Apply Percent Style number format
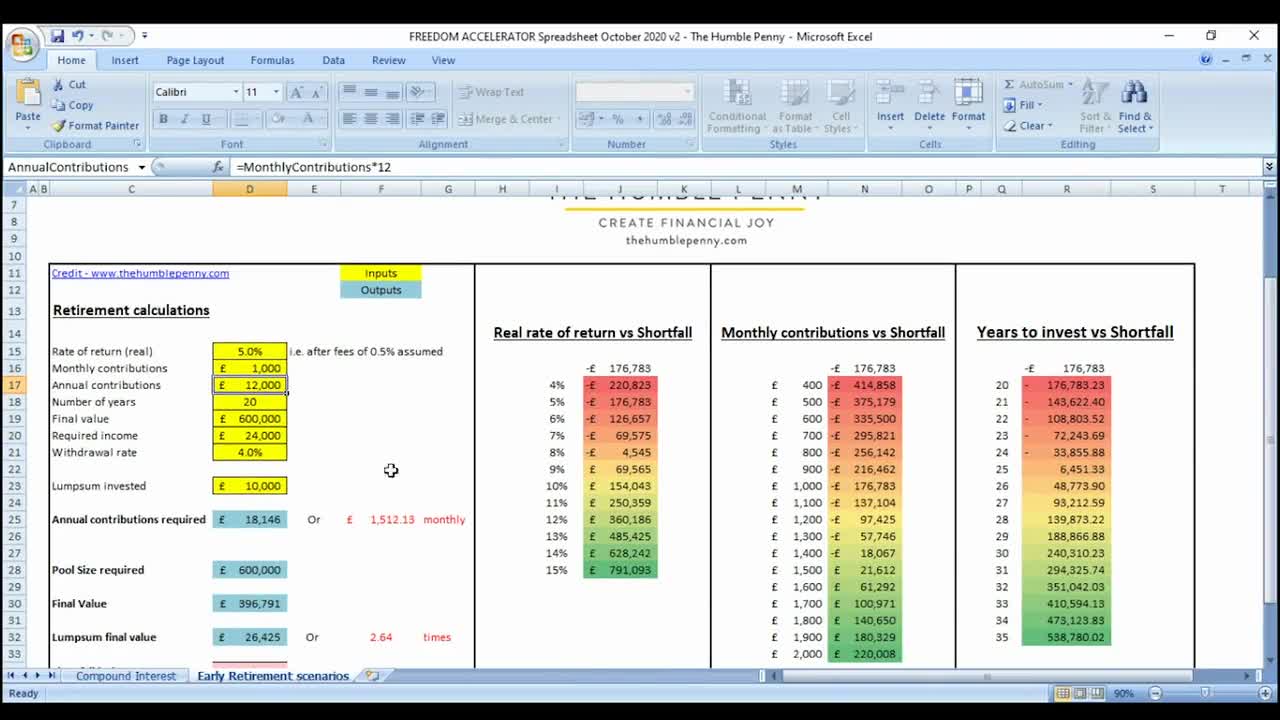The width and height of the screenshot is (1280, 720). coord(618,119)
